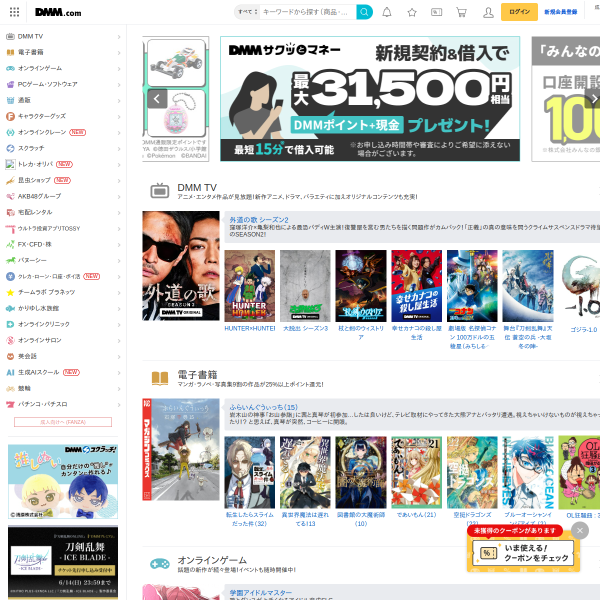Click the 英会話 sidebar icon
The width and height of the screenshot is (600, 600).
tap(10, 356)
